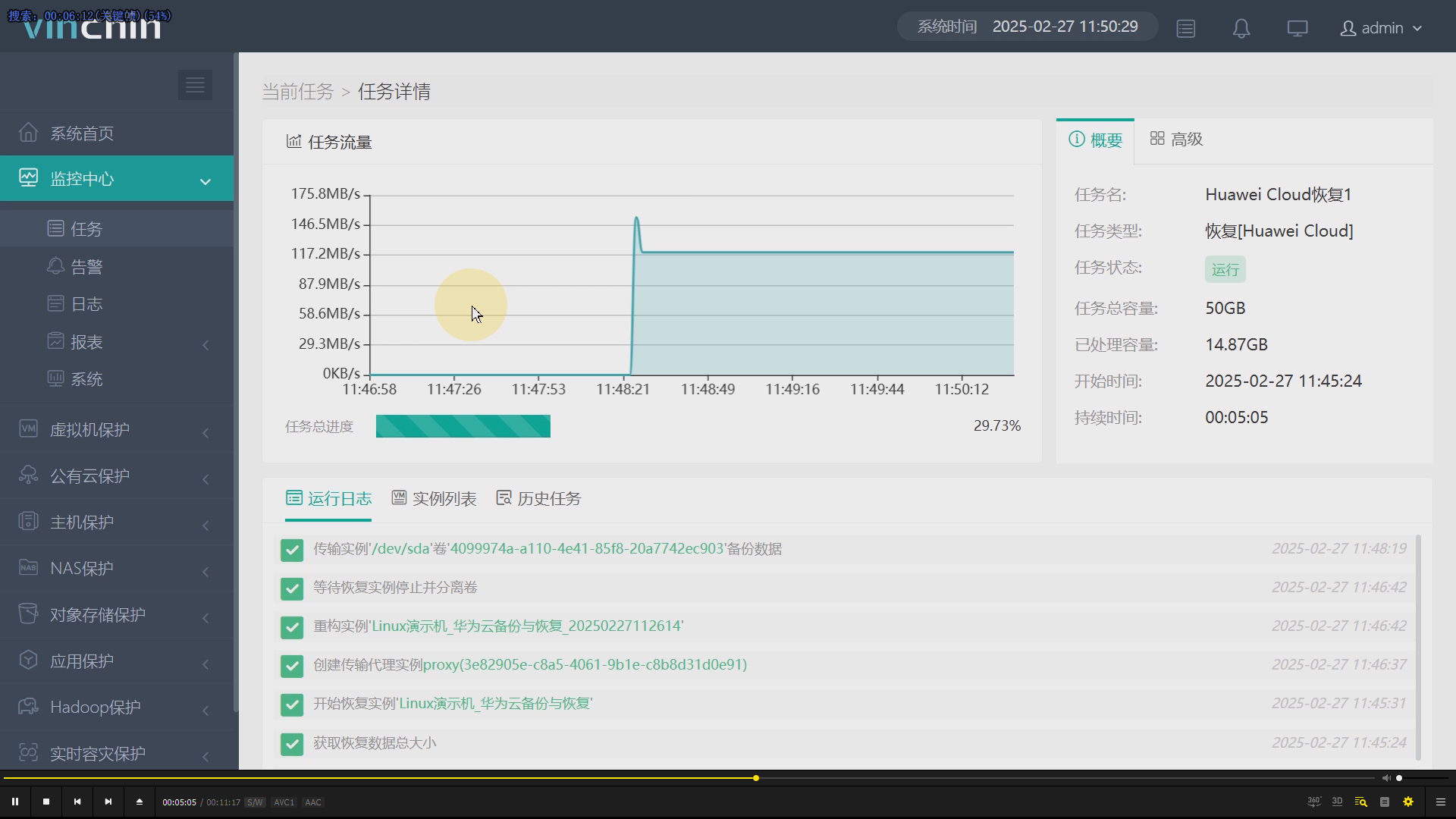Open the admin user dropdown
1456x819 pixels.
pos(1381,28)
